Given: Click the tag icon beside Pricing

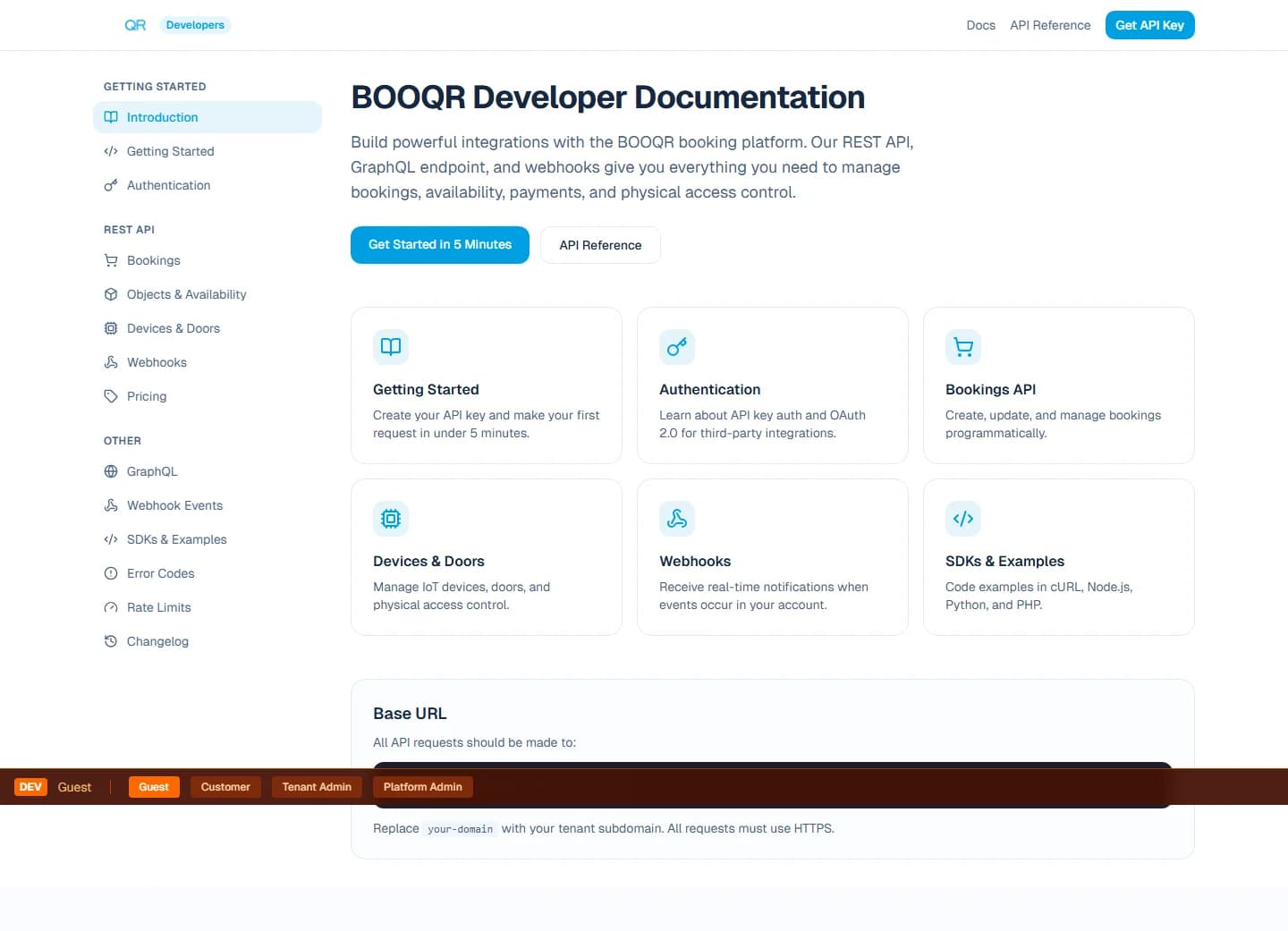Looking at the screenshot, I should point(111,396).
